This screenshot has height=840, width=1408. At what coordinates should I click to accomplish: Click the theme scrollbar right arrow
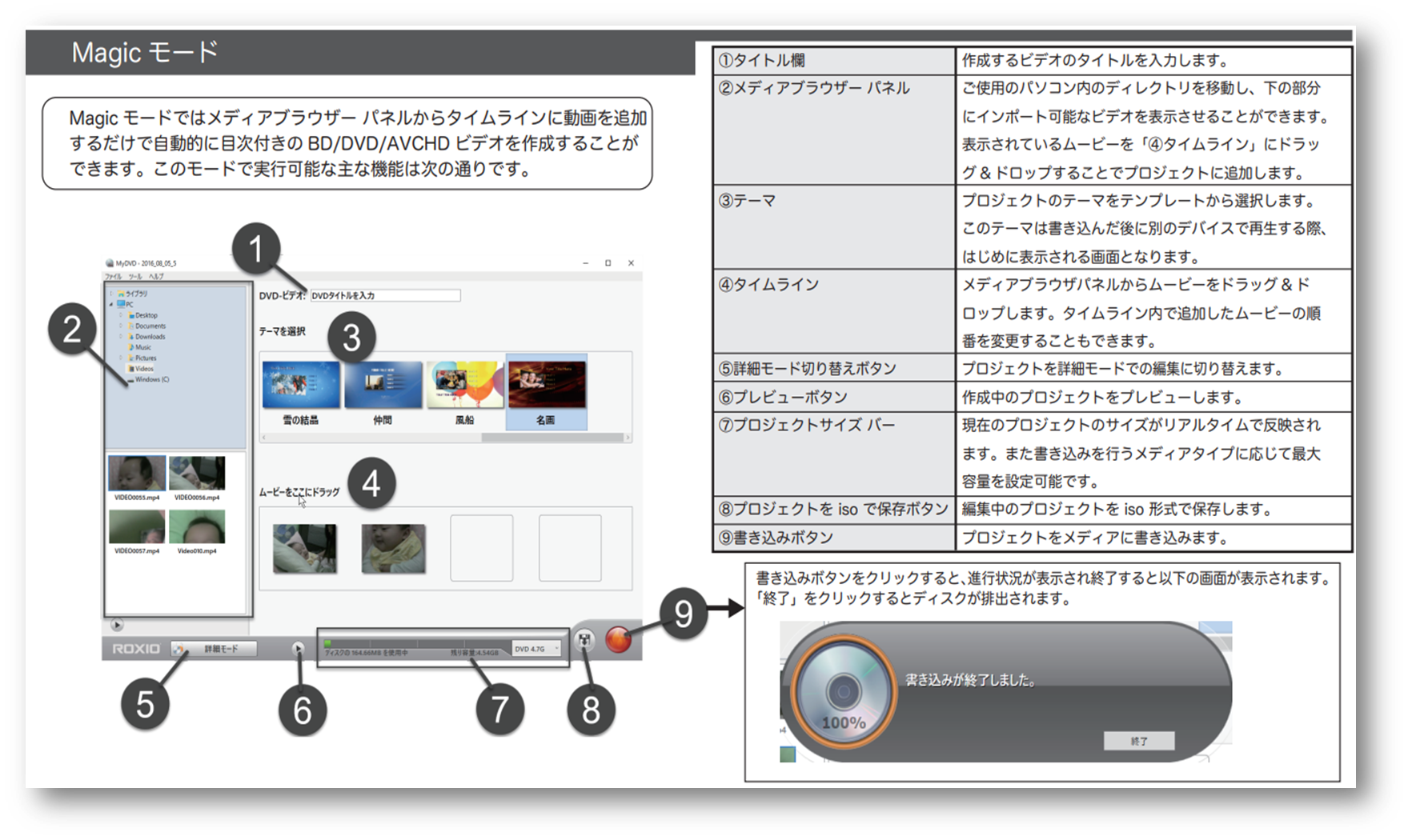pyautogui.click(x=628, y=438)
